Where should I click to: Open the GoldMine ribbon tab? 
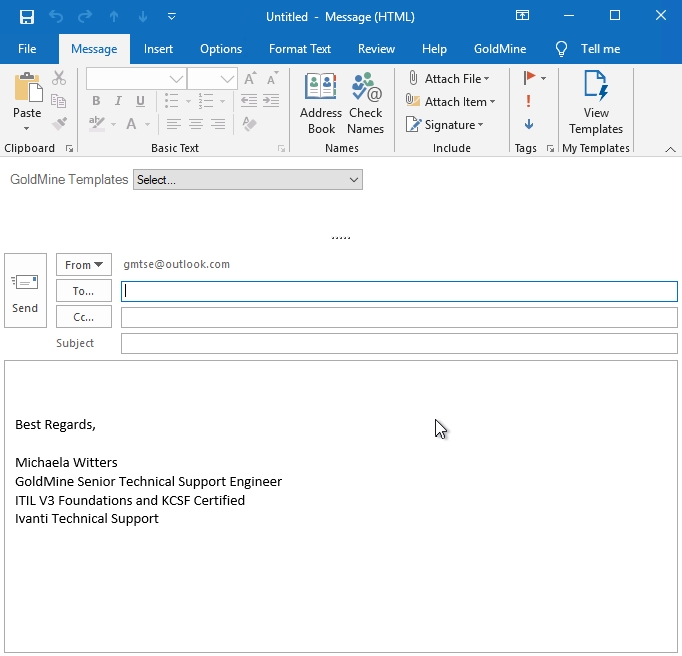tap(500, 49)
